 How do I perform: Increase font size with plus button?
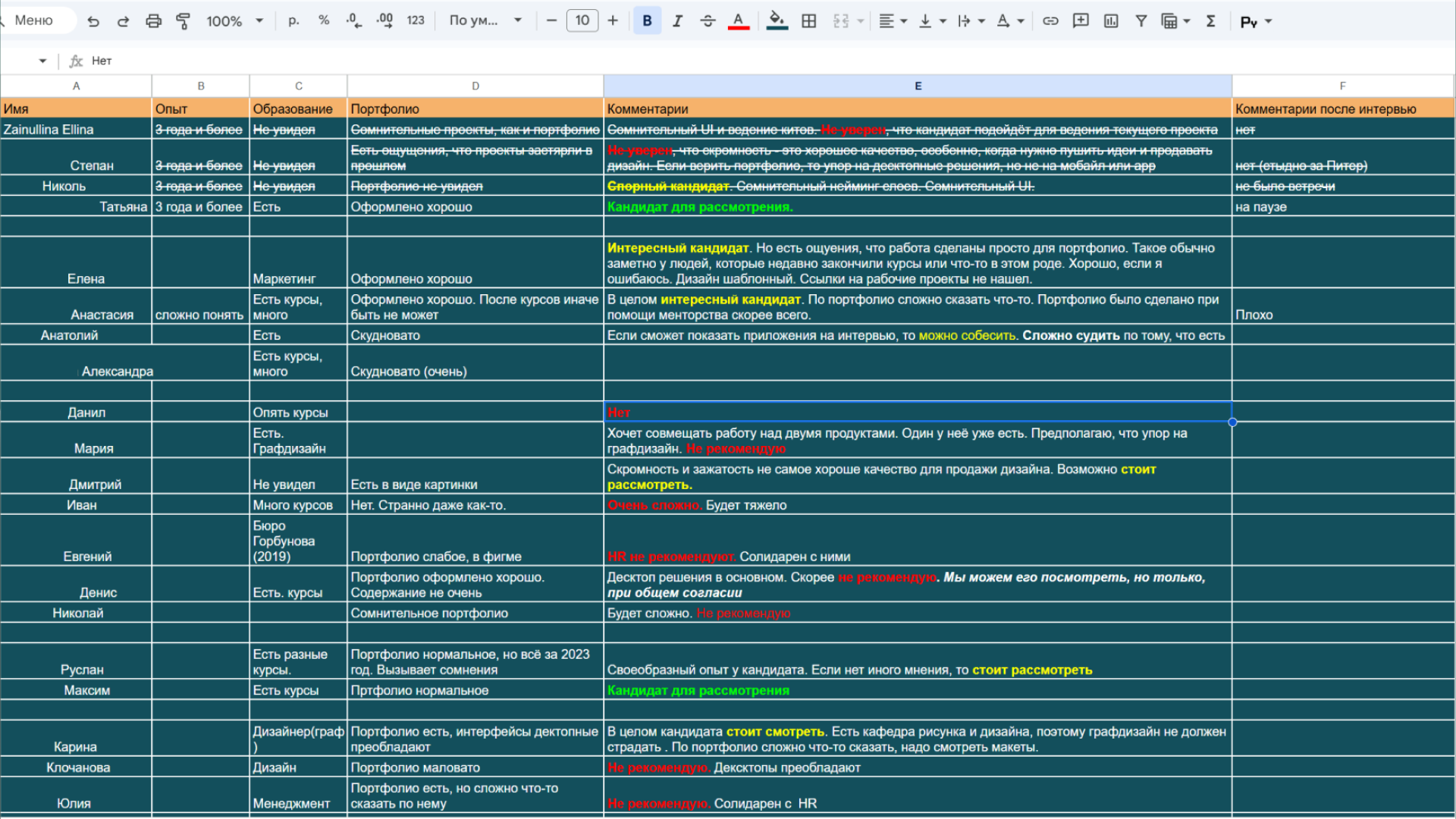pos(613,20)
